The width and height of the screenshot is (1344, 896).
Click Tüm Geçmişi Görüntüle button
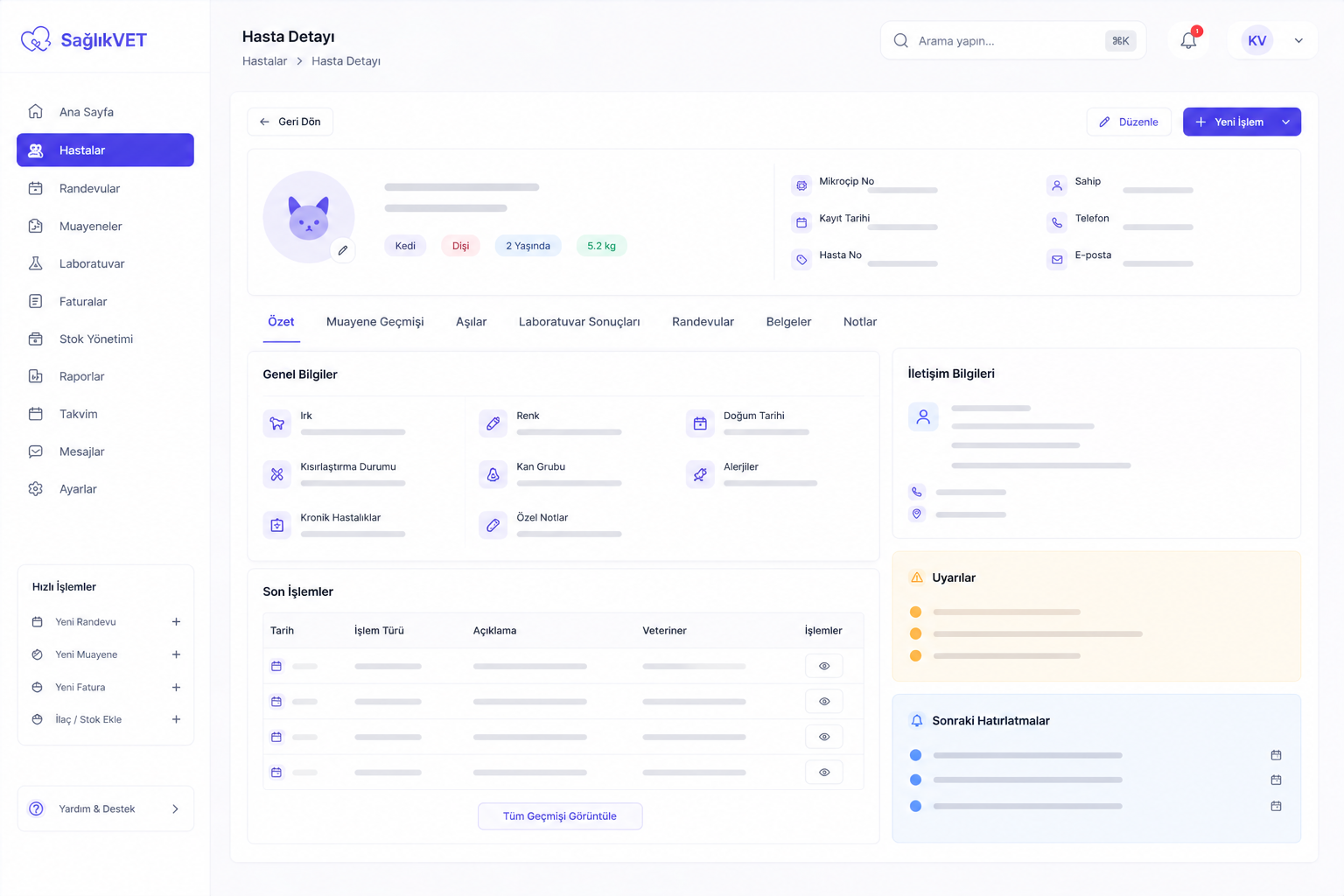tap(559, 816)
